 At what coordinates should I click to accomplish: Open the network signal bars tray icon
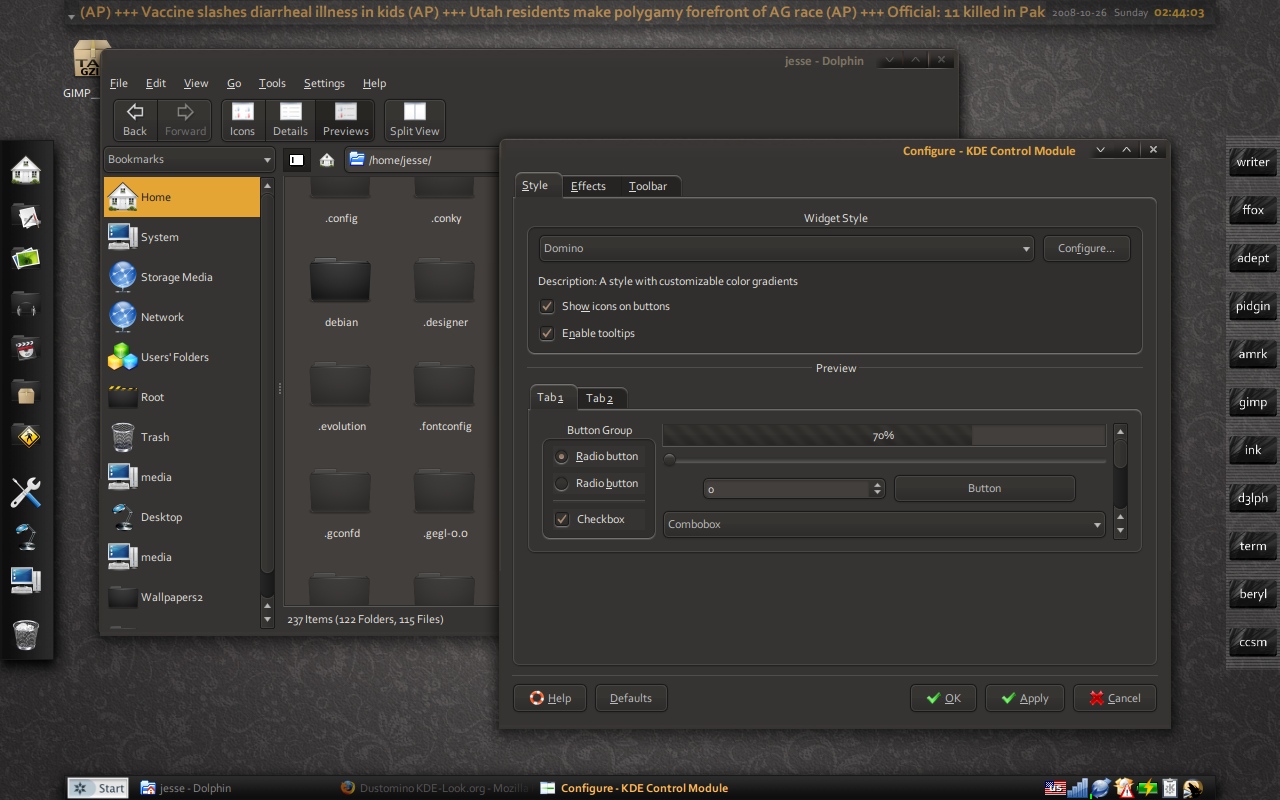pos(1078,788)
